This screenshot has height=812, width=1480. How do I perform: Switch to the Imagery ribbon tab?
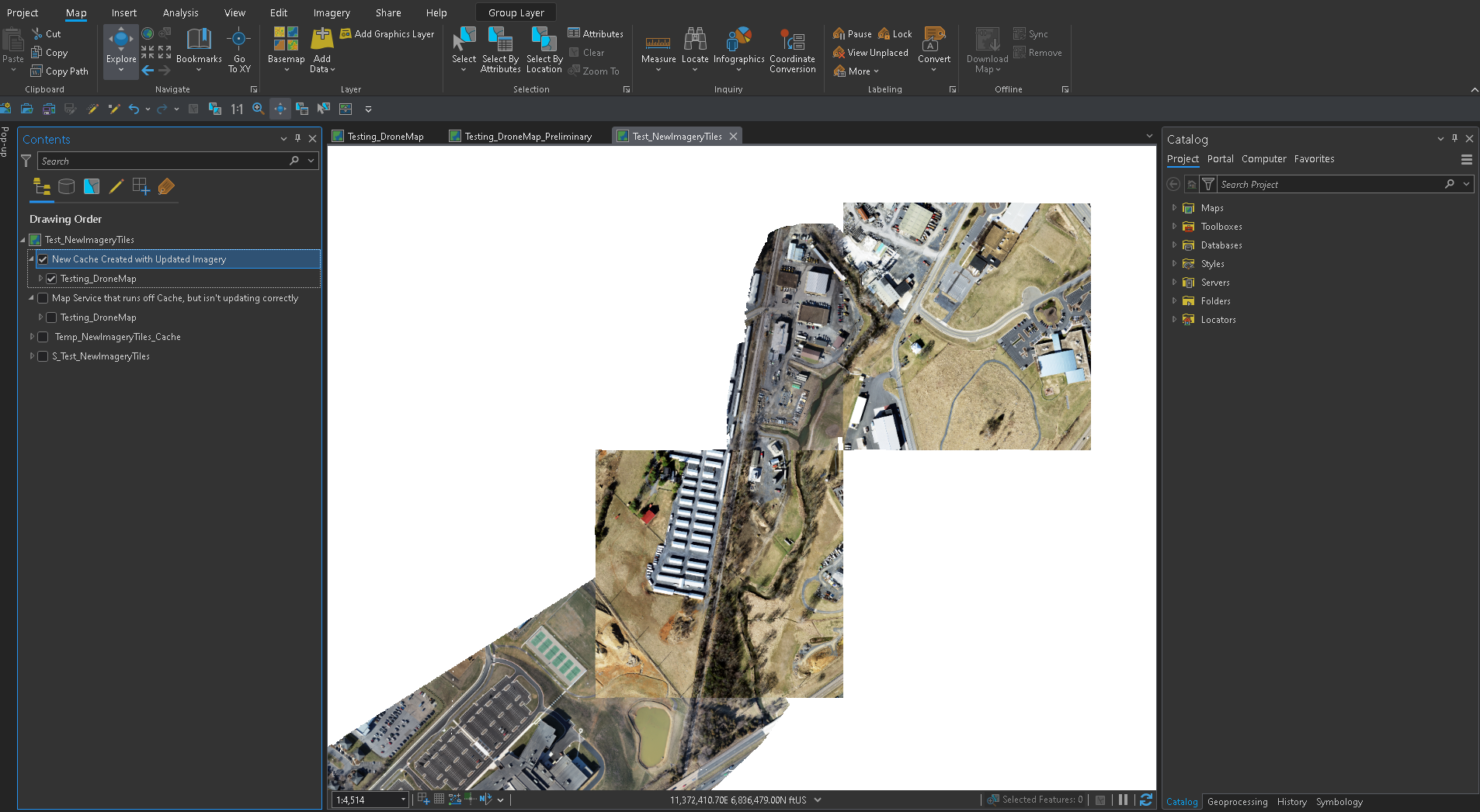tap(331, 12)
